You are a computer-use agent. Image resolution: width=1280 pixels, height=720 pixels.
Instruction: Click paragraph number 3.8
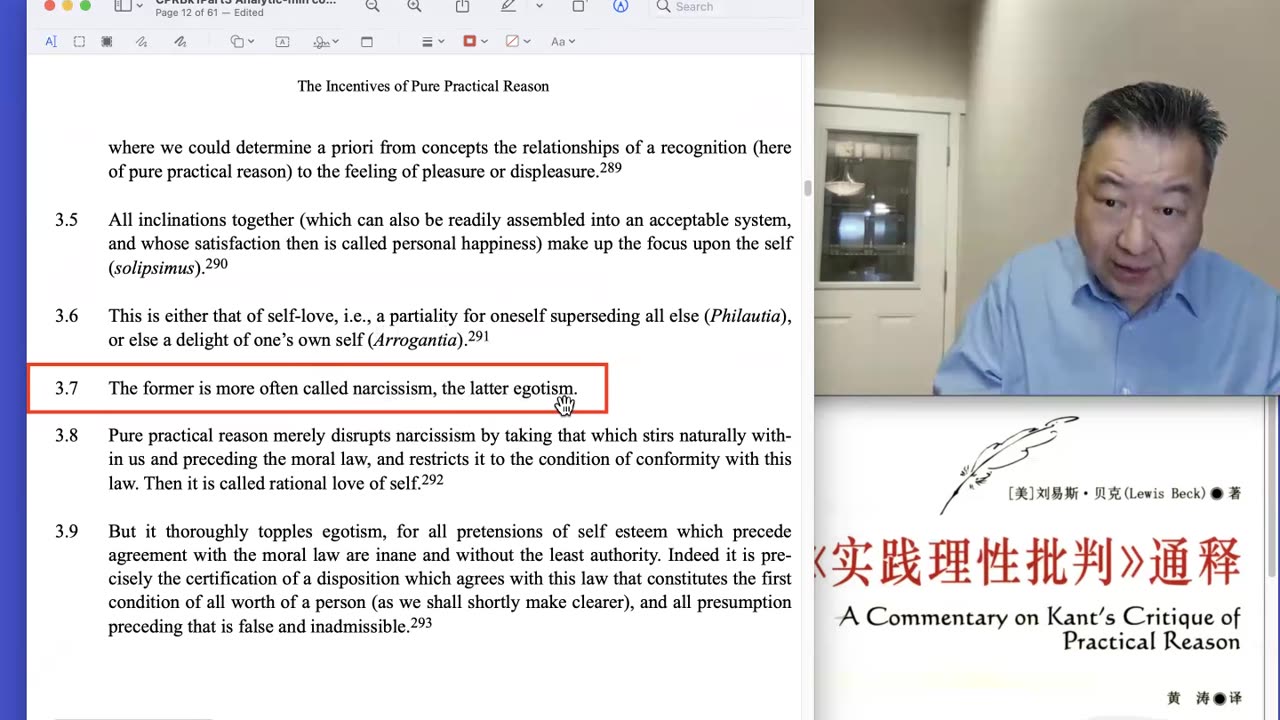pos(66,436)
